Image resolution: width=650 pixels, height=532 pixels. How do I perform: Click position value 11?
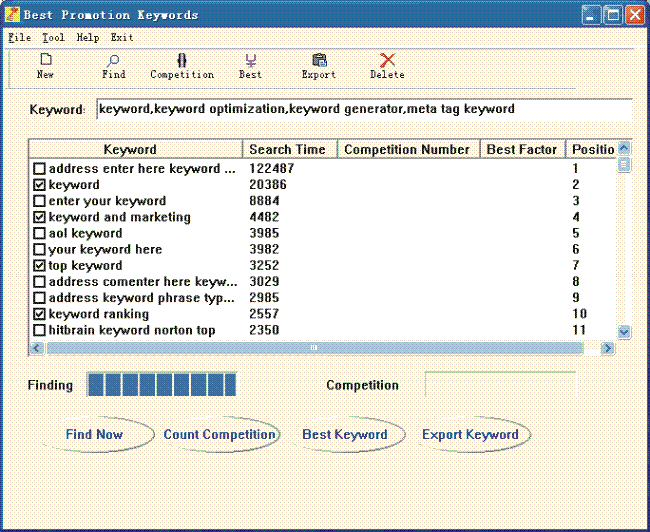tap(579, 330)
